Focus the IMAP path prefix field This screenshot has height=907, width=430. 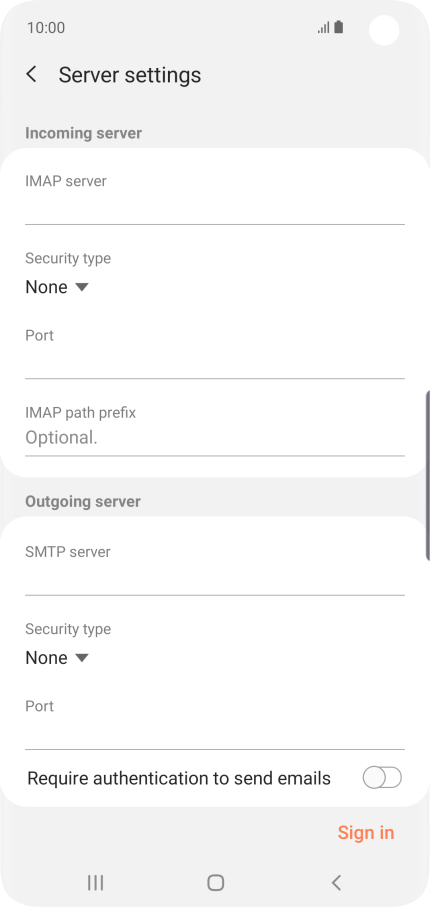(215, 438)
